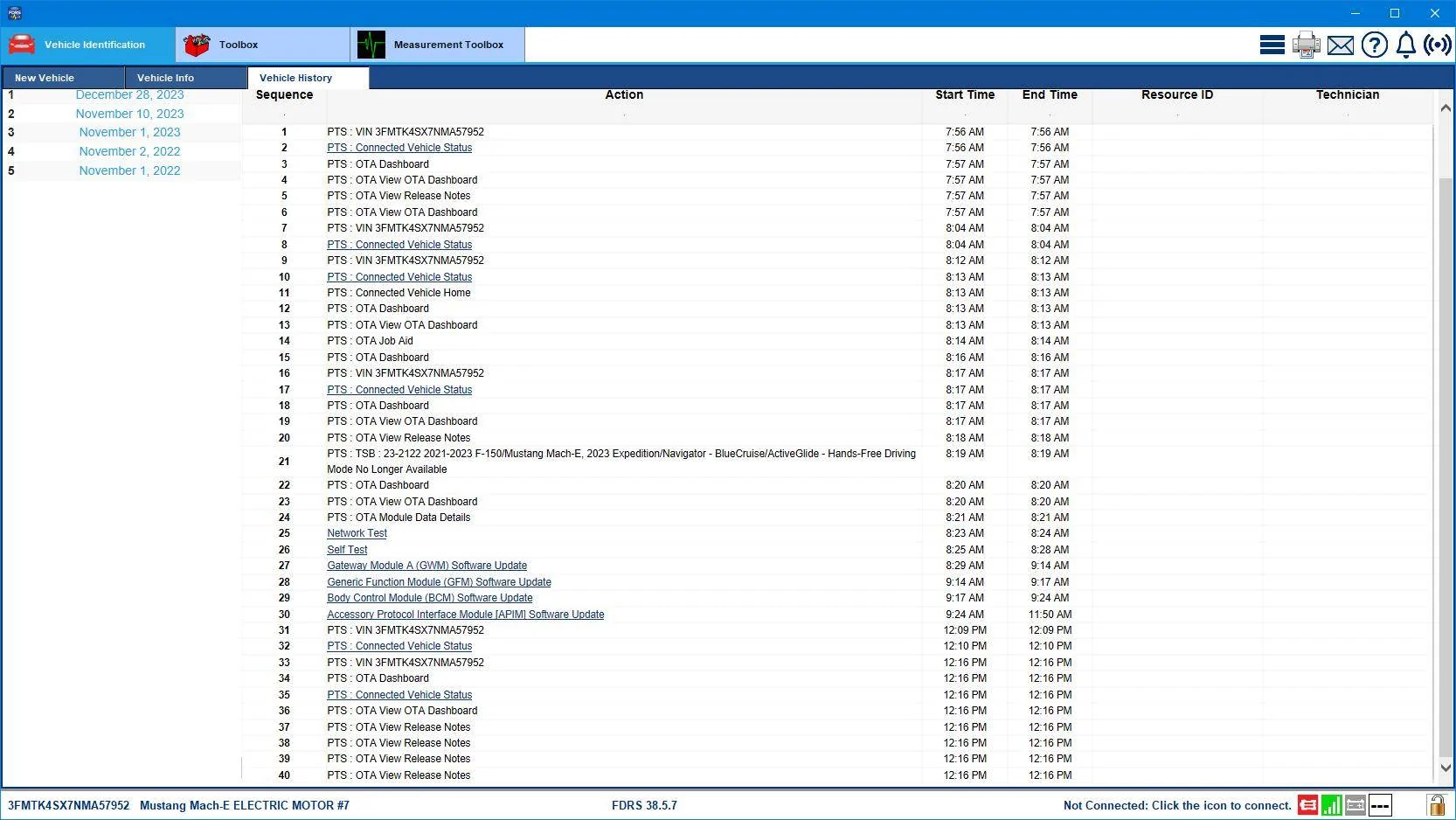Click the End Time column header
The height and width of the screenshot is (820, 1456).
(x=1050, y=95)
